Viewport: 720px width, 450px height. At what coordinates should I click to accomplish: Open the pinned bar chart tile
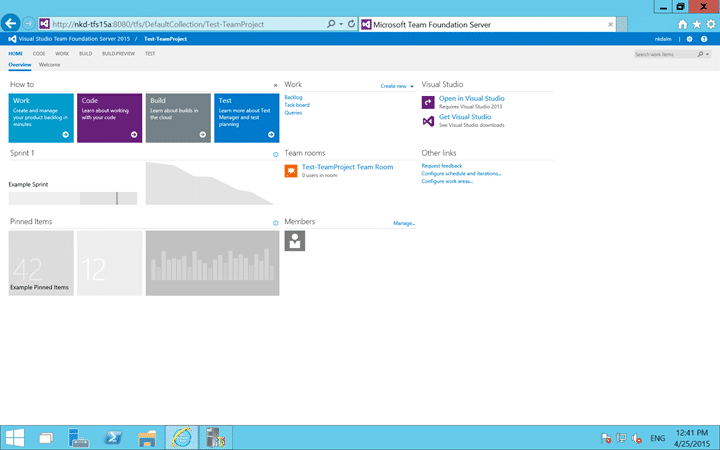[x=212, y=263]
